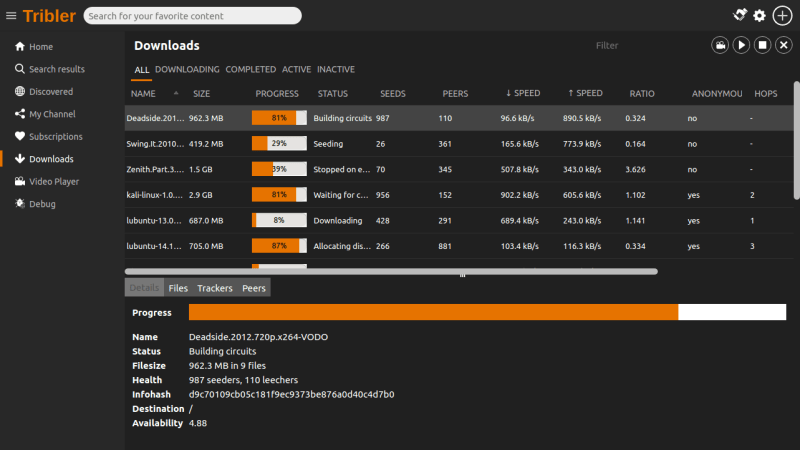Open the Files tab
This screenshot has height=450, width=800.
pos(178,288)
